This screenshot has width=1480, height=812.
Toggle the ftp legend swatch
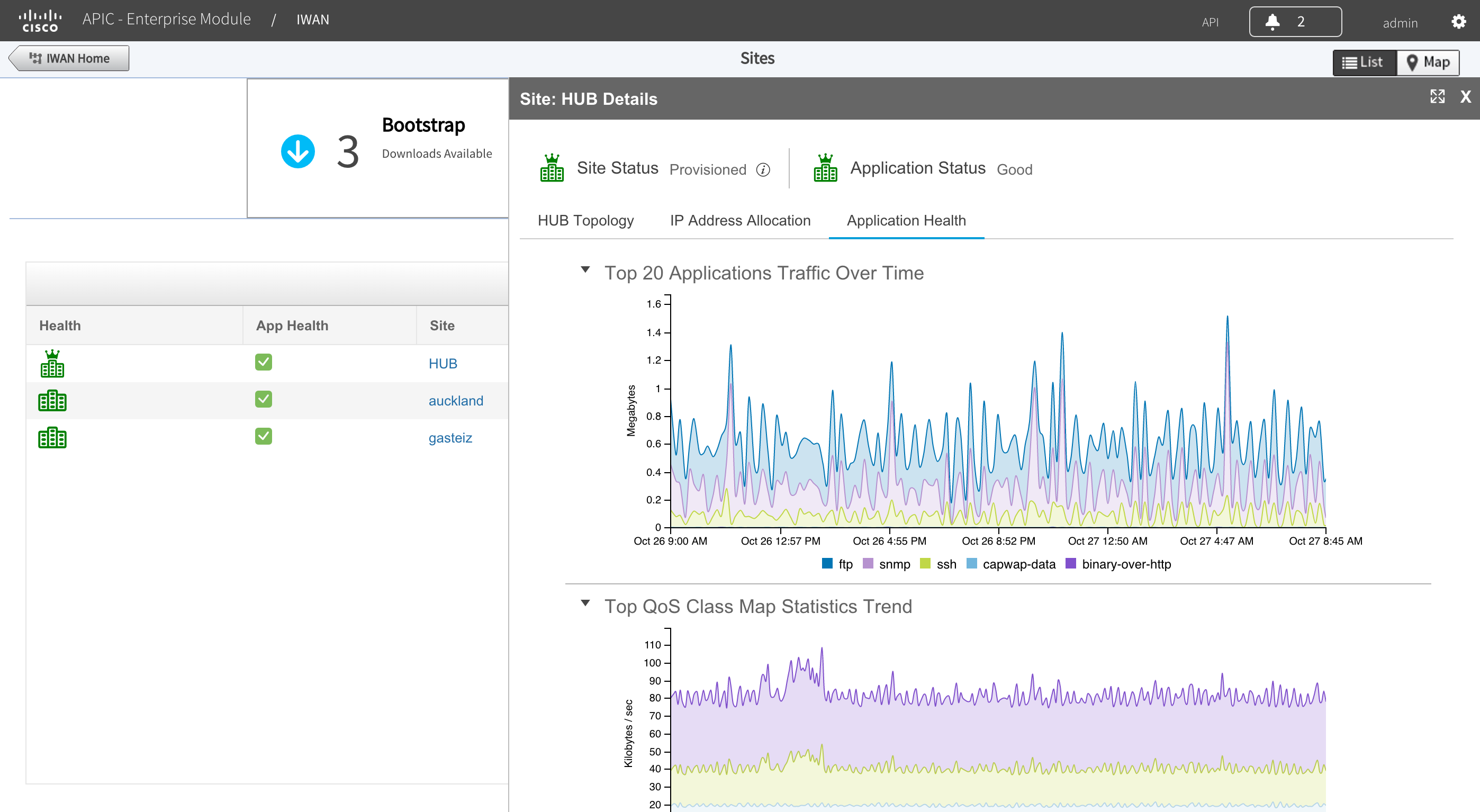(827, 563)
